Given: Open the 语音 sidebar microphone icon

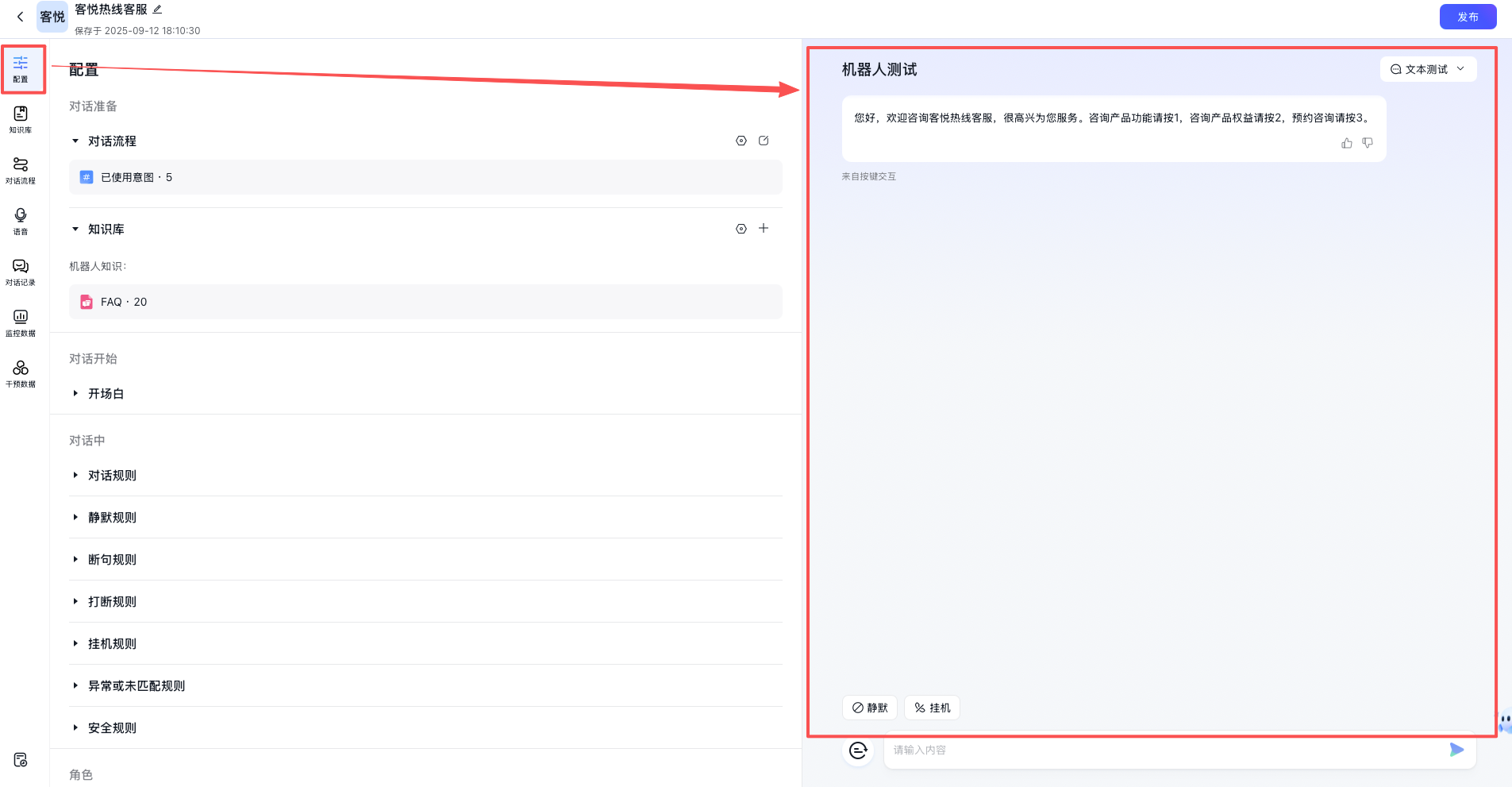Looking at the screenshot, I should 21,220.
